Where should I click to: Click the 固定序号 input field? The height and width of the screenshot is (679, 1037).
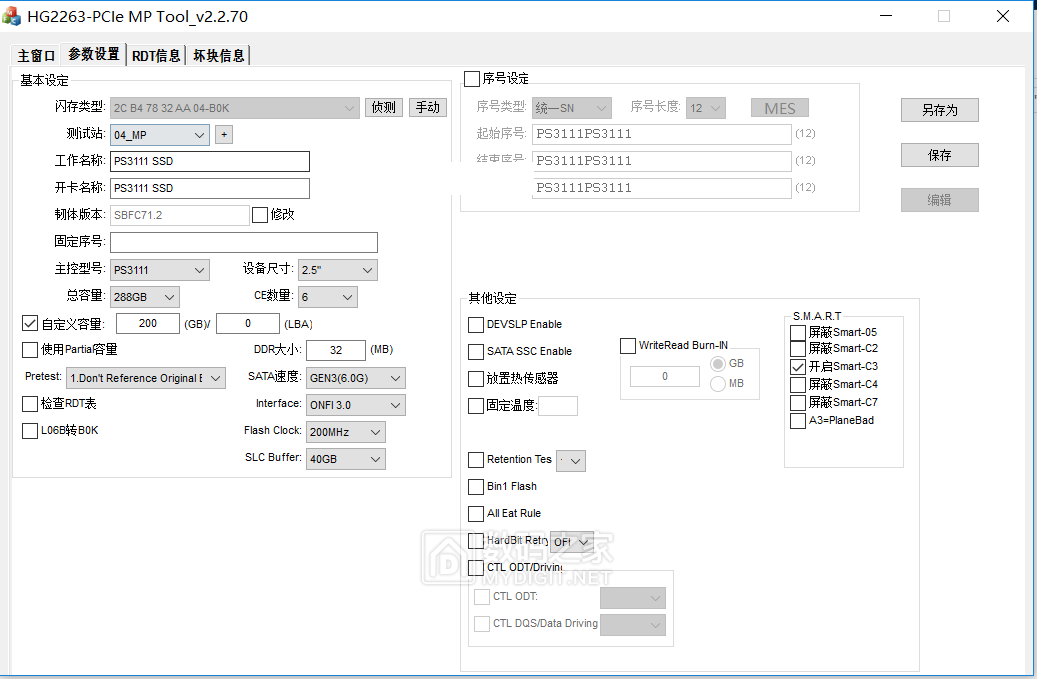pos(243,242)
